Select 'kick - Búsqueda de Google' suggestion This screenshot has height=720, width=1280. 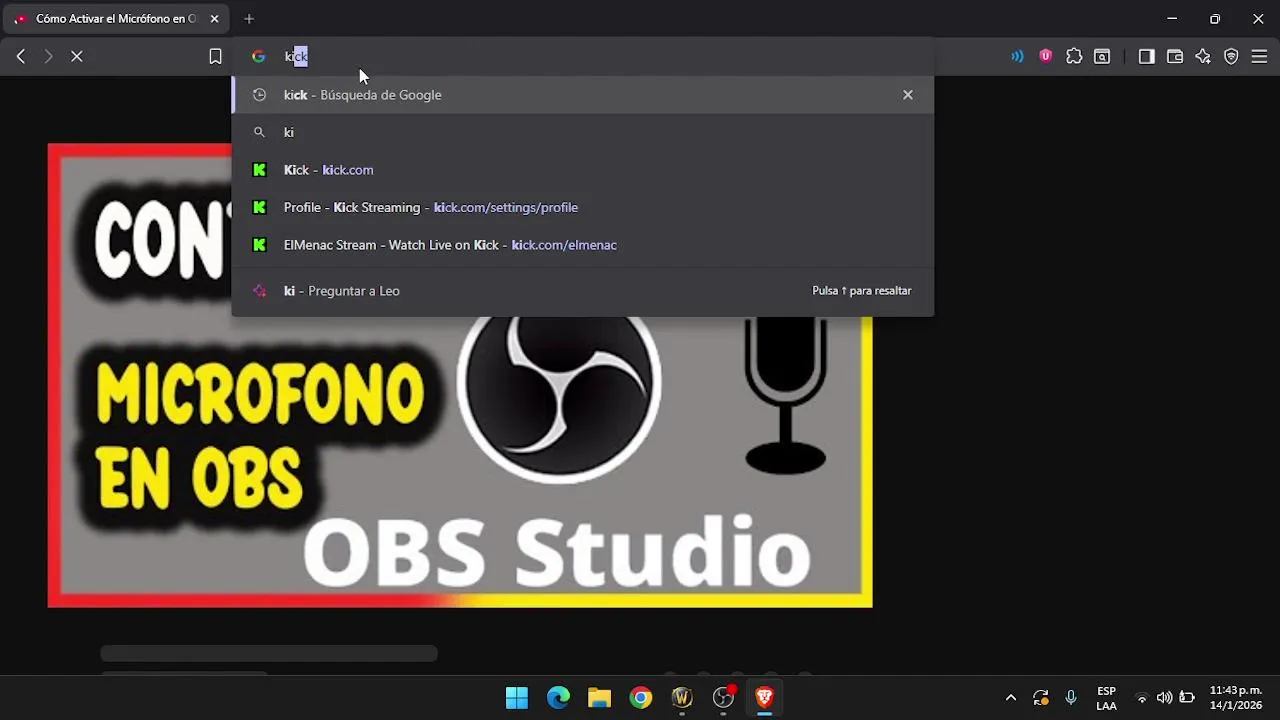tap(582, 95)
